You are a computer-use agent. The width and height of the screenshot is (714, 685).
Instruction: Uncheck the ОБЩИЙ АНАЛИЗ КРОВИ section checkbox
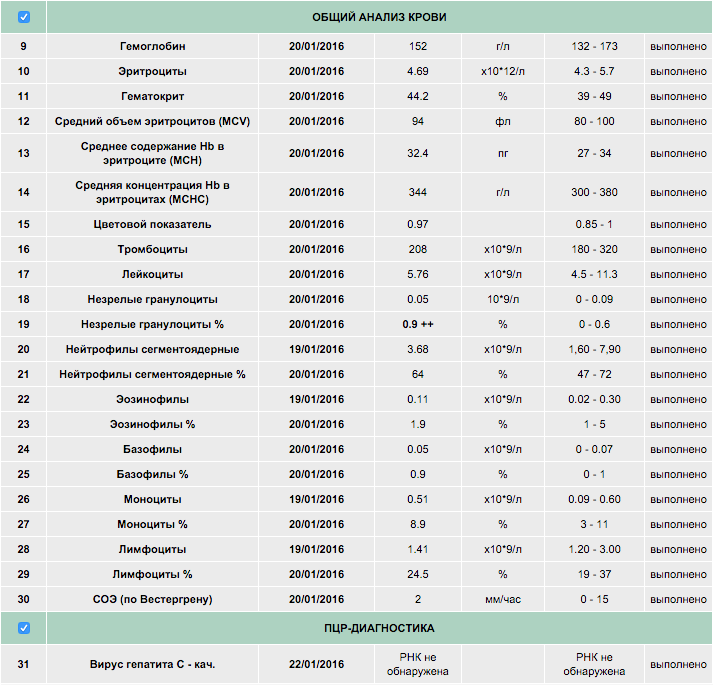pyautogui.click(x=24, y=17)
